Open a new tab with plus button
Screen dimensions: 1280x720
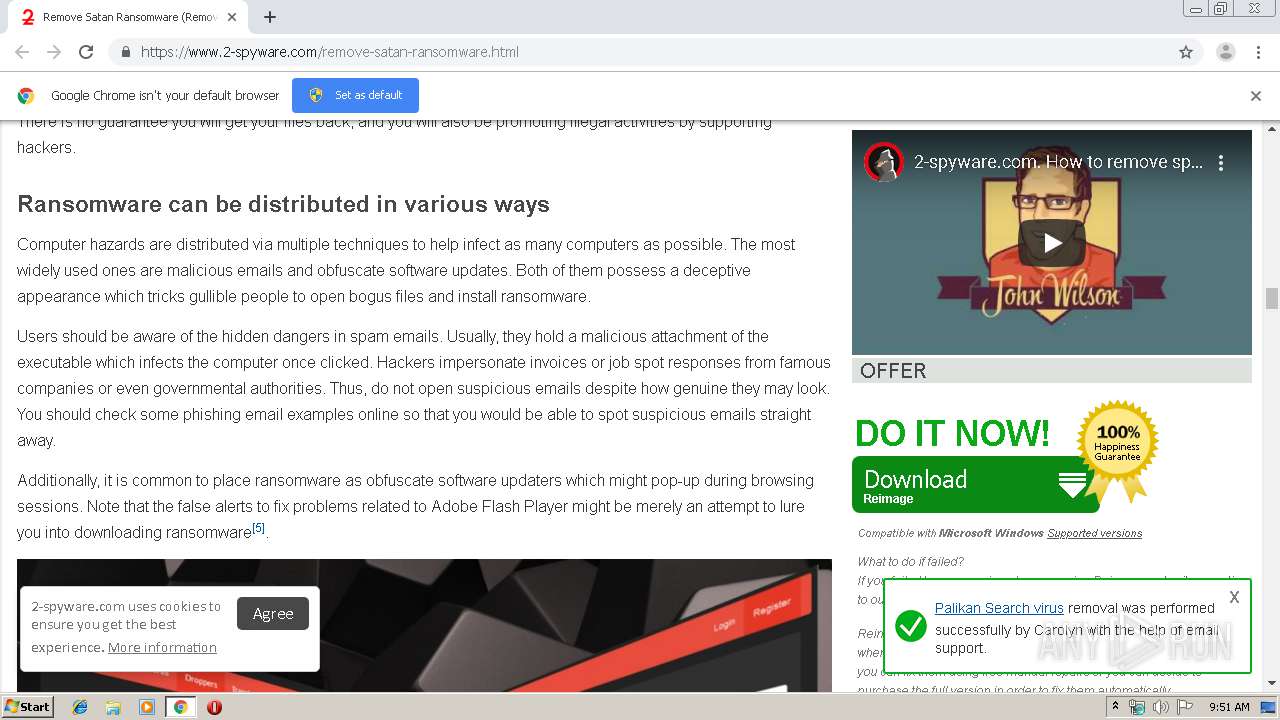(x=270, y=17)
